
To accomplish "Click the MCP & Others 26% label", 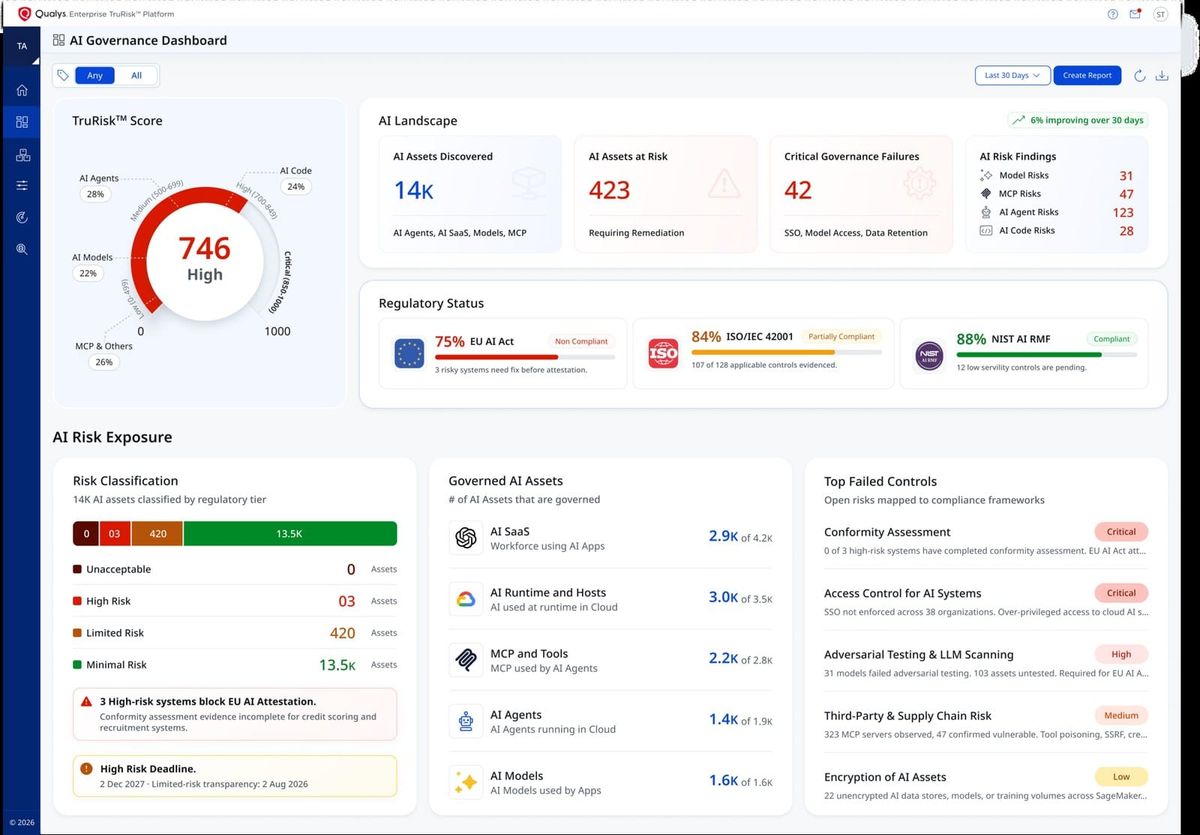I will pos(103,354).
